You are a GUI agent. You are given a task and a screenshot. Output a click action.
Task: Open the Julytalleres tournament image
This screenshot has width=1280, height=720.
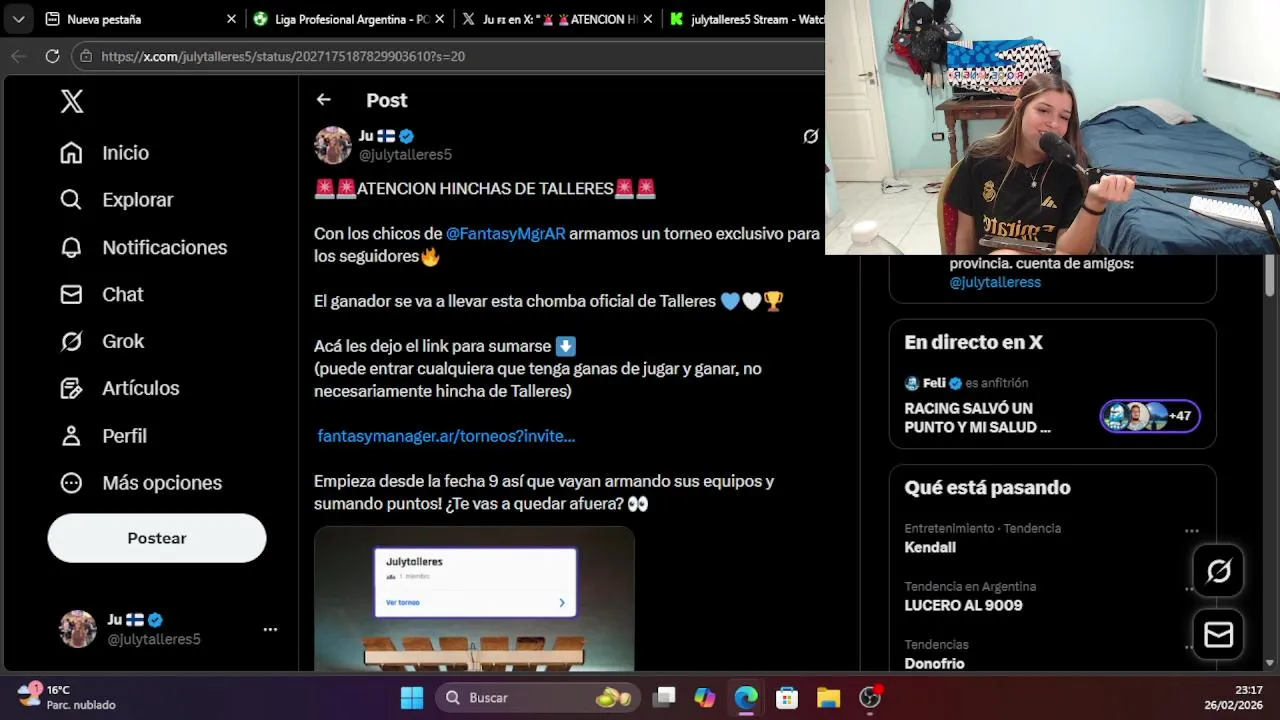pyautogui.click(x=474, y=598)
